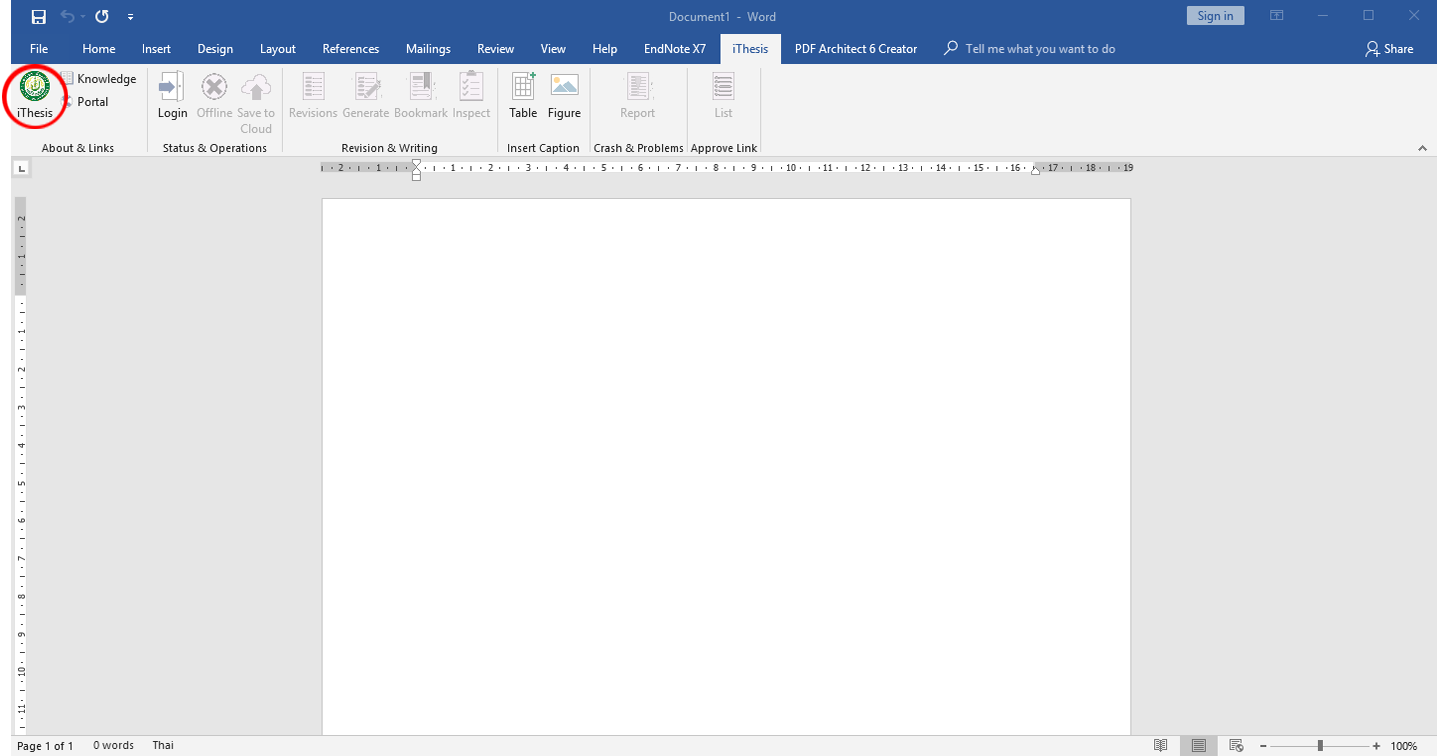Insert a Table caption
The height and width of the screenshot is (756, 1437).
[523, 96]
